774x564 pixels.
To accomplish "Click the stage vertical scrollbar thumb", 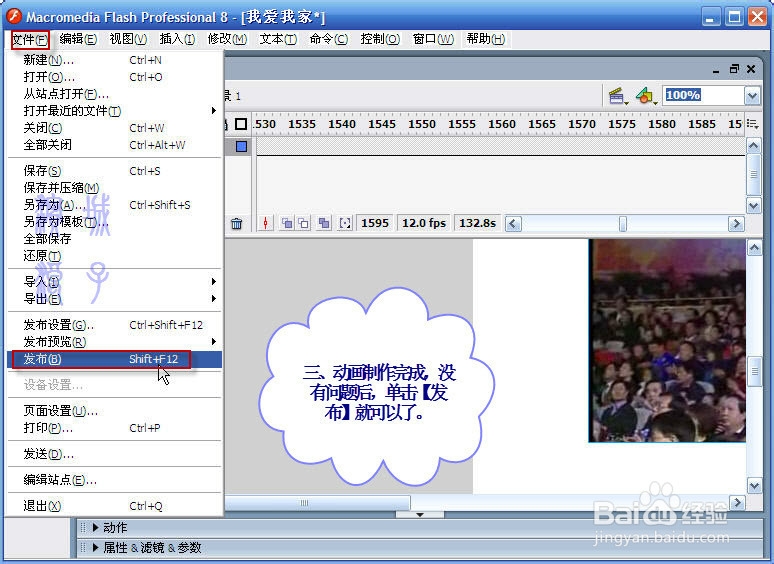I will tap(754, 371).
